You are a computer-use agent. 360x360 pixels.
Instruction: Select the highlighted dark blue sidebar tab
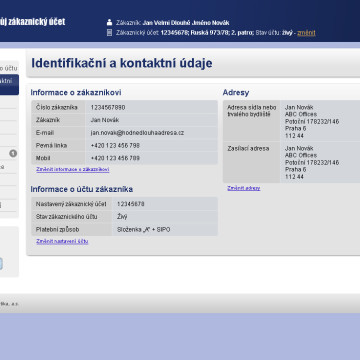[x=9, y=85]
